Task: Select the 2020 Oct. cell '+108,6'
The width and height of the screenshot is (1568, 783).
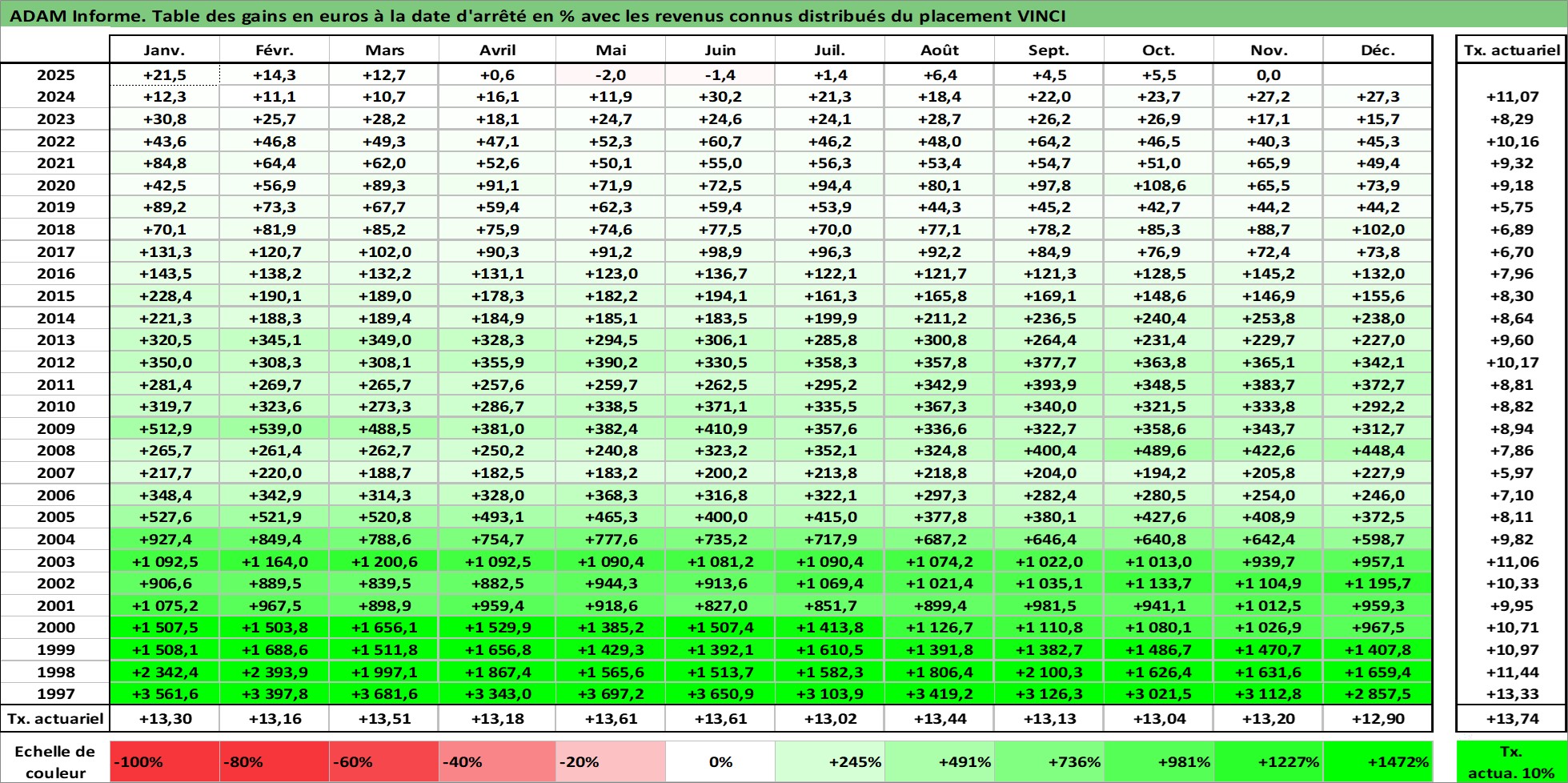Action: [x=1158, y=185]
